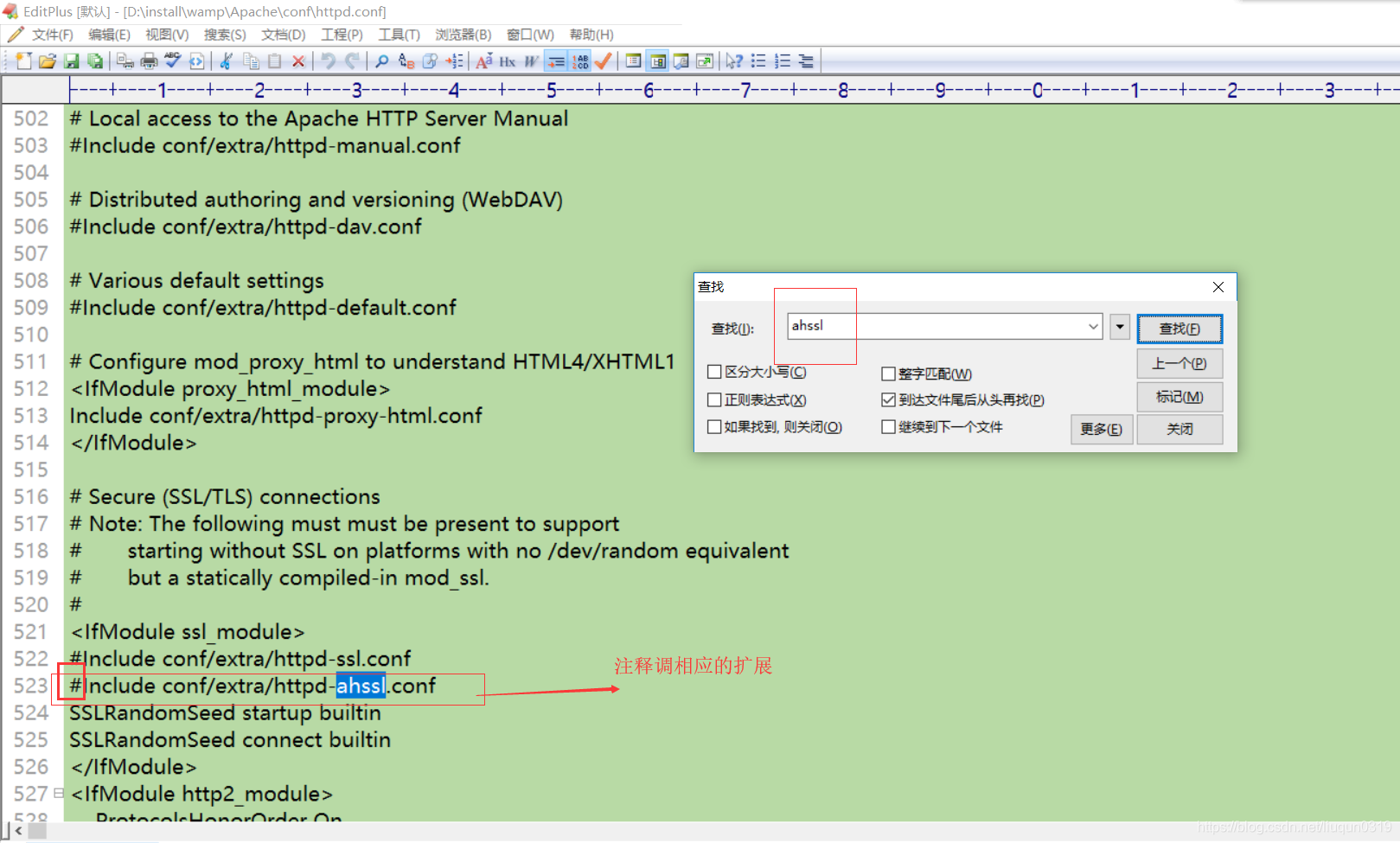Click the Hex Viewer icon
This screenshot has width=1400, height=843.
click(508, 61)
